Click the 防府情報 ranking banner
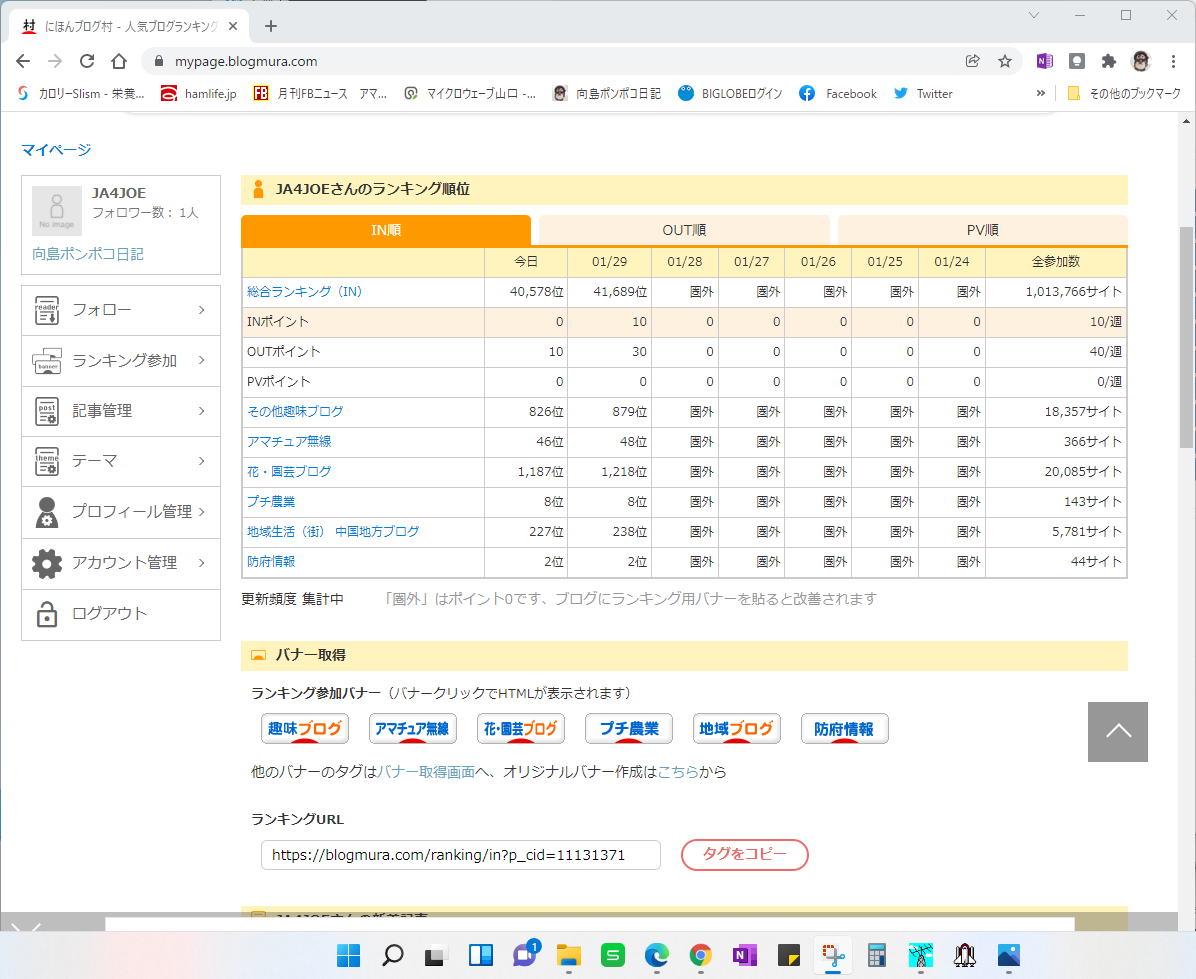The height and width of the screenshot is (979, 1196). pos(844,728)
